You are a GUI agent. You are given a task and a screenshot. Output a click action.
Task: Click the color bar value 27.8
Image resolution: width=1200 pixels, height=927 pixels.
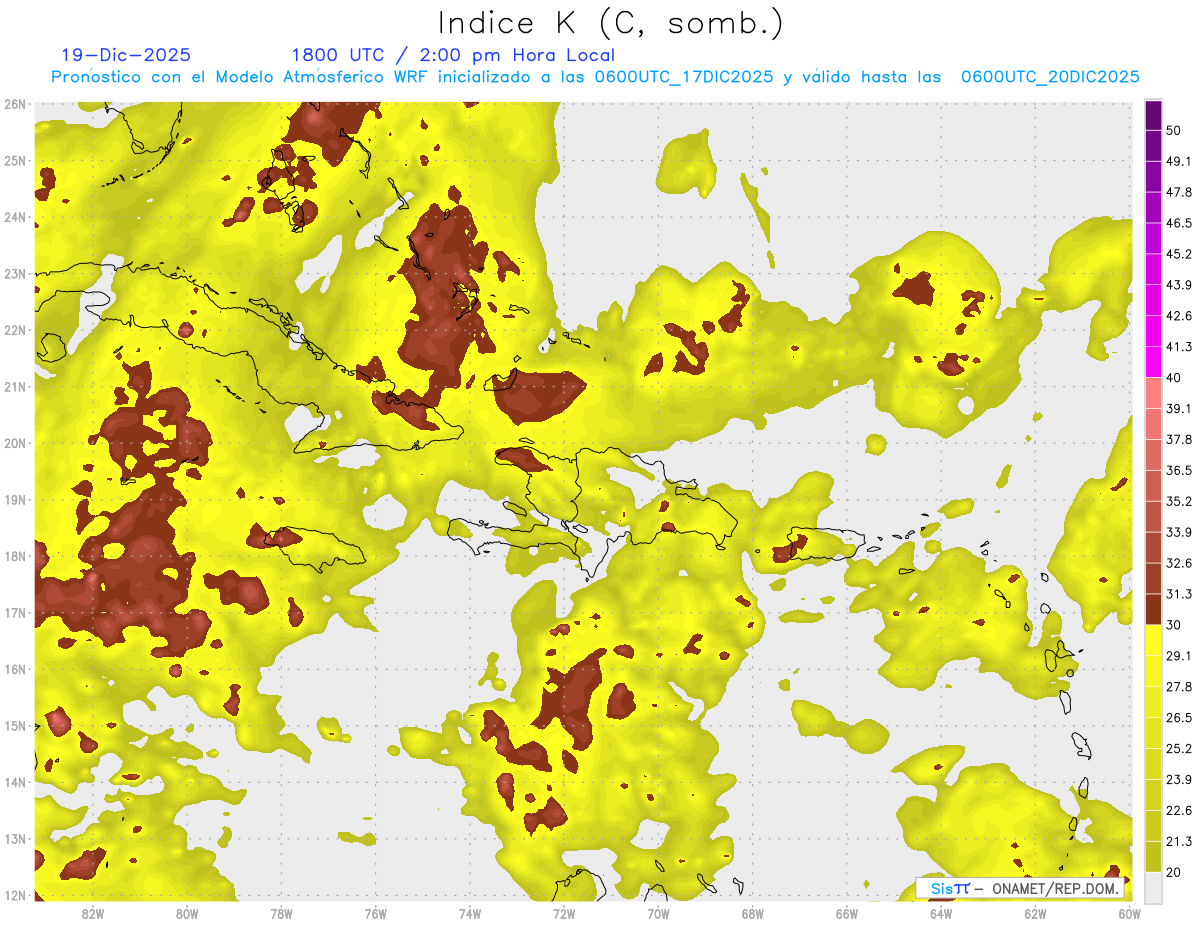[x=1178, y=687]
